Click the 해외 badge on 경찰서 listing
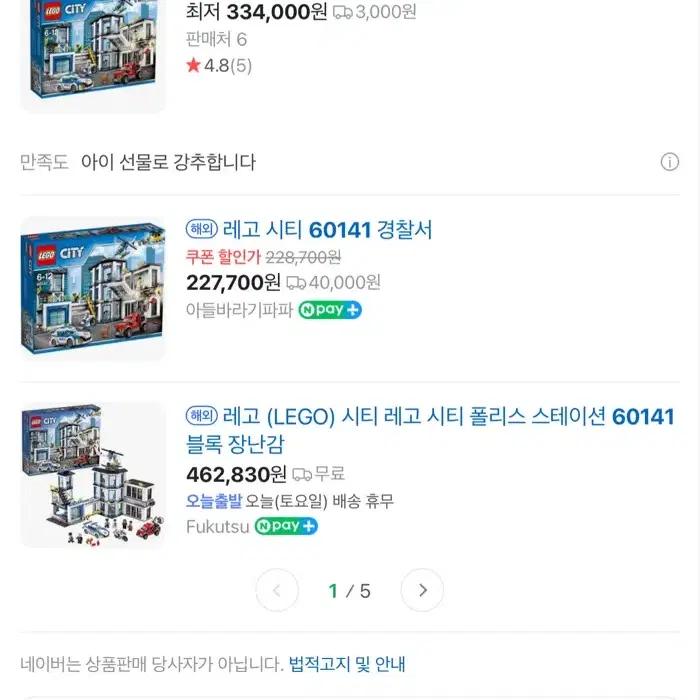The image size is (700, 700). point(202,229)
